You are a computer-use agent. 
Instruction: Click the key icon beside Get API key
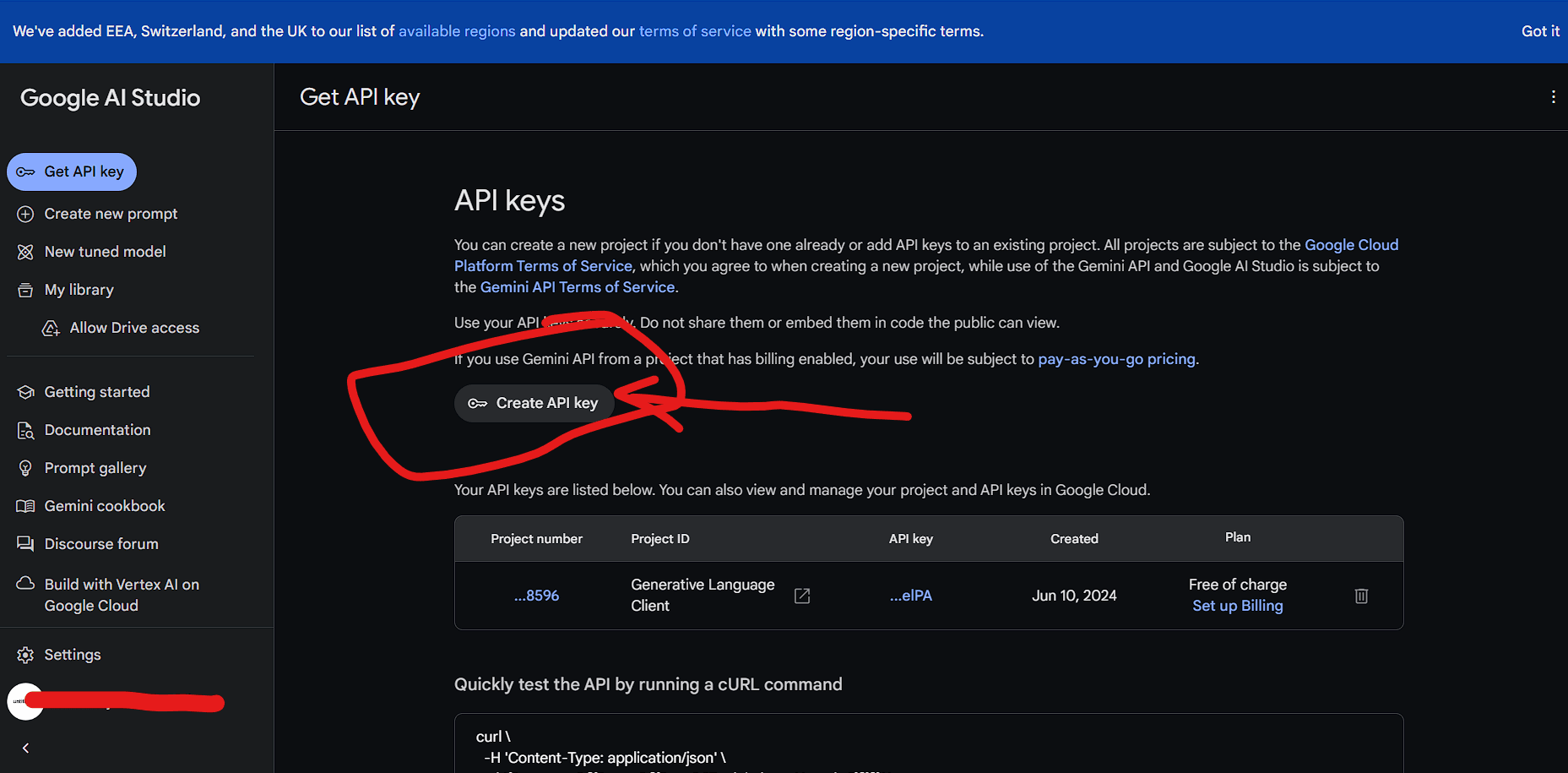[25, 172]
